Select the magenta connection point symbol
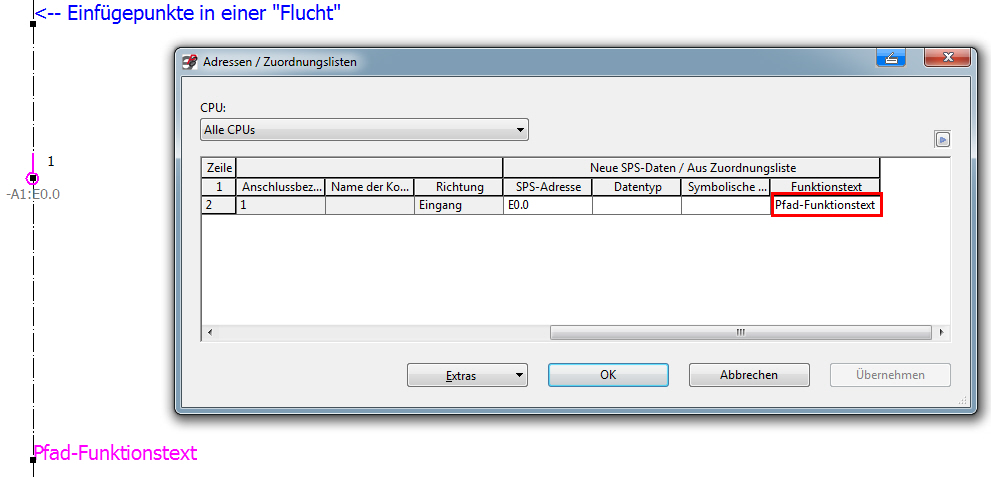 [x=33, y=178]
